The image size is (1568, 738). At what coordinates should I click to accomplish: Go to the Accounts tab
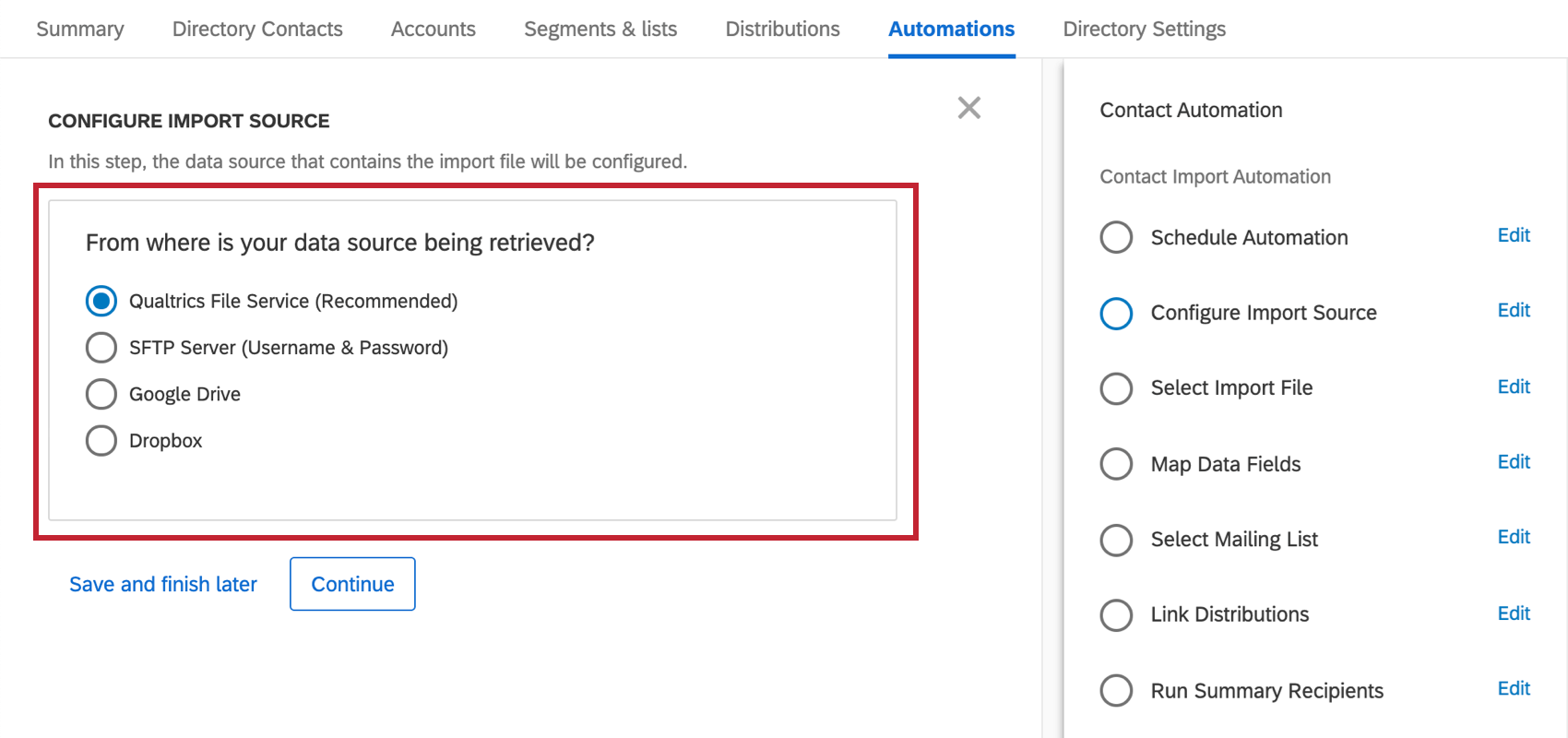click(434, 29)
